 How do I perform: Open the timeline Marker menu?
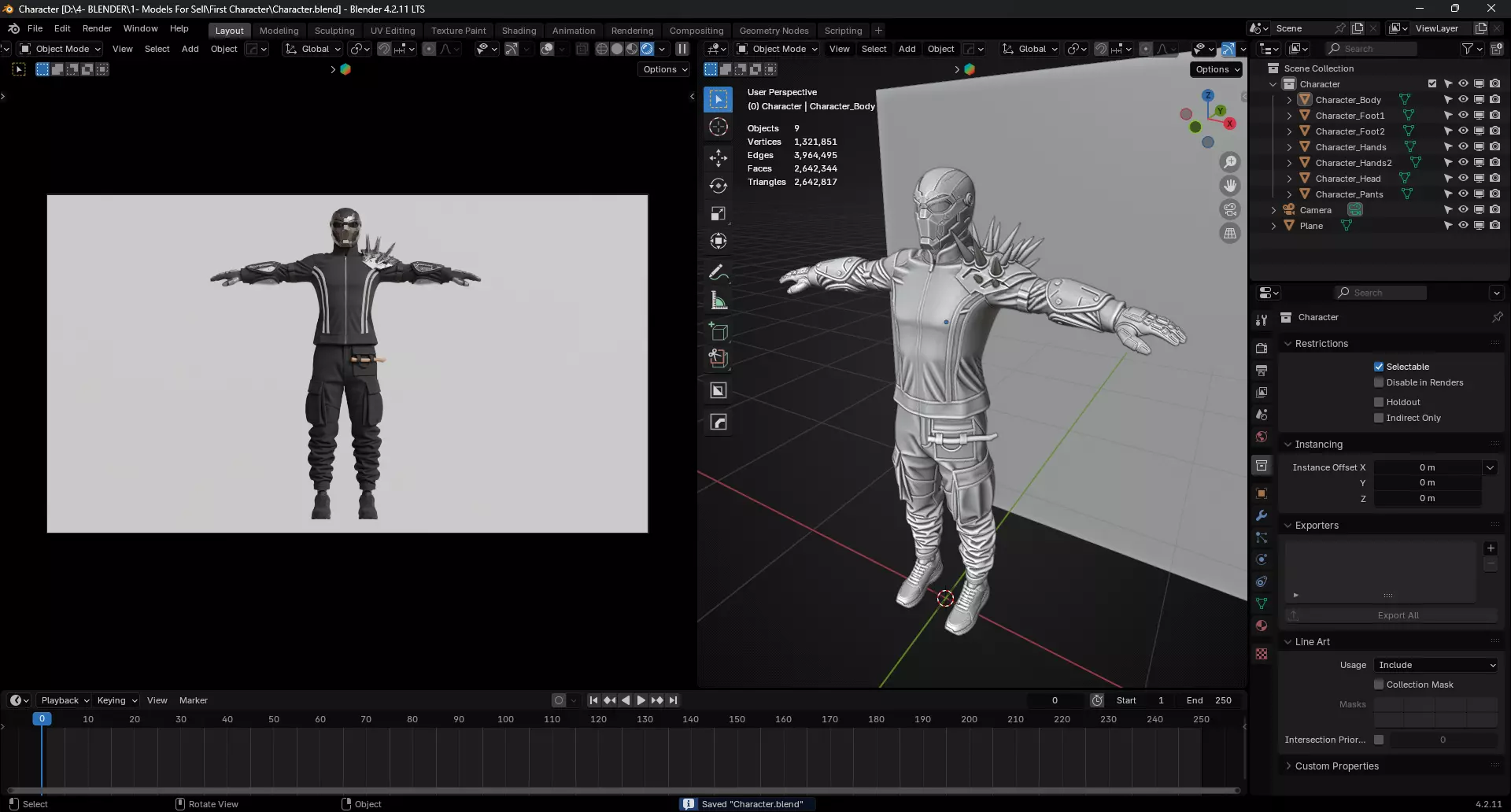click(193, 700)
